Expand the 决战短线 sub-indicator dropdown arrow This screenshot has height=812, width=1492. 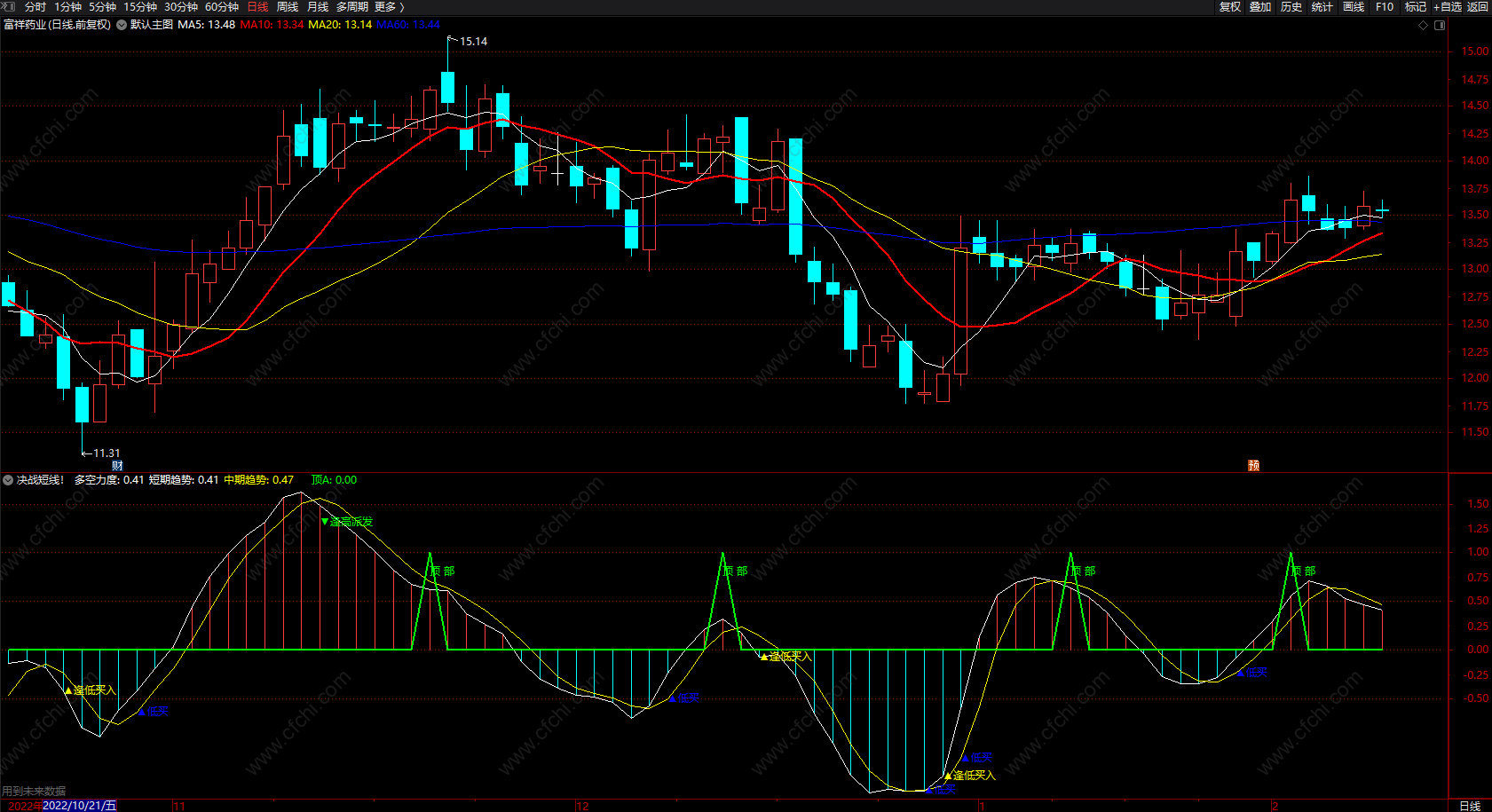pyautogui.click(x=8, y=480)
